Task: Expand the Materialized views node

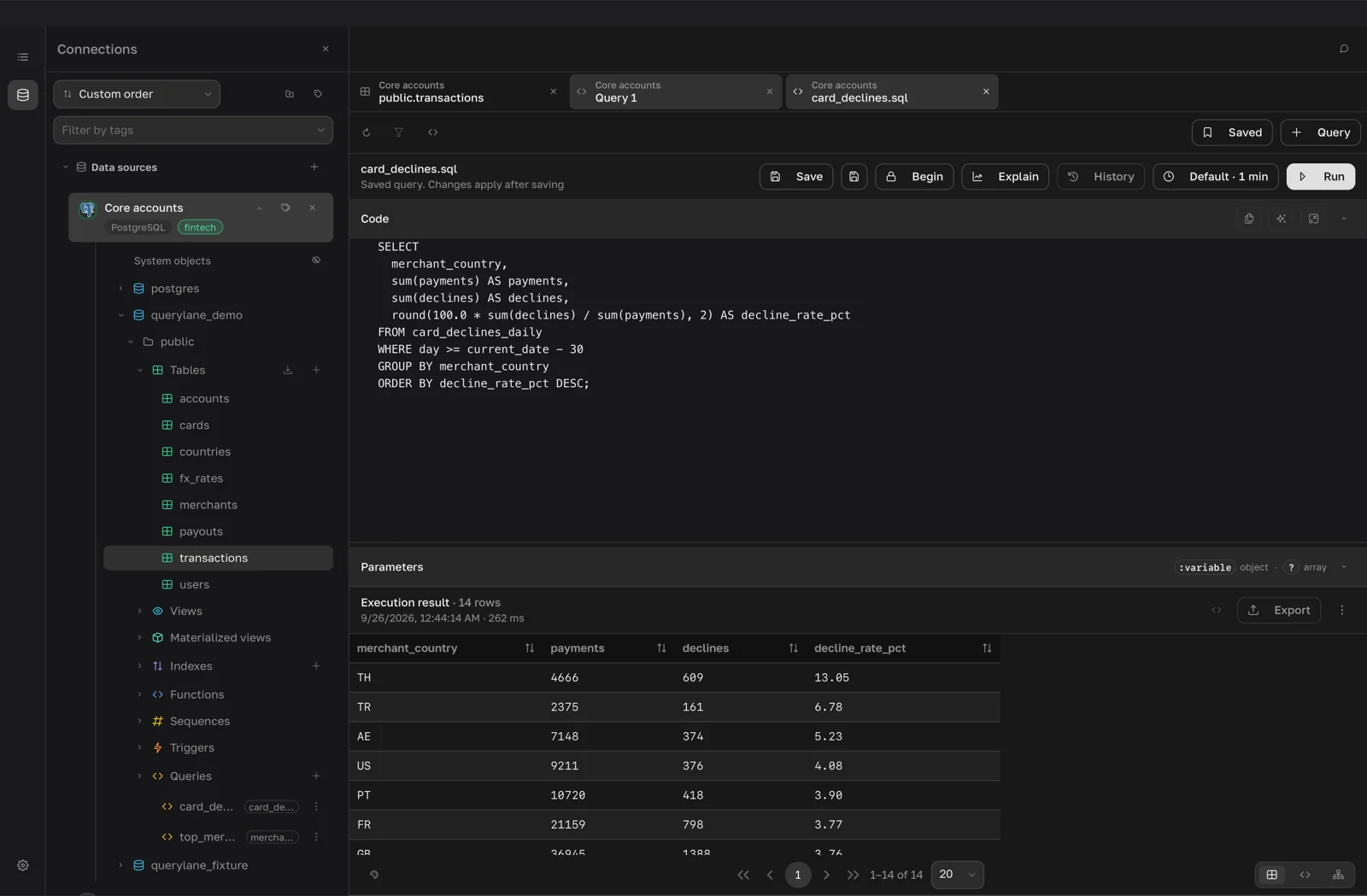Action: click(140, 638)
